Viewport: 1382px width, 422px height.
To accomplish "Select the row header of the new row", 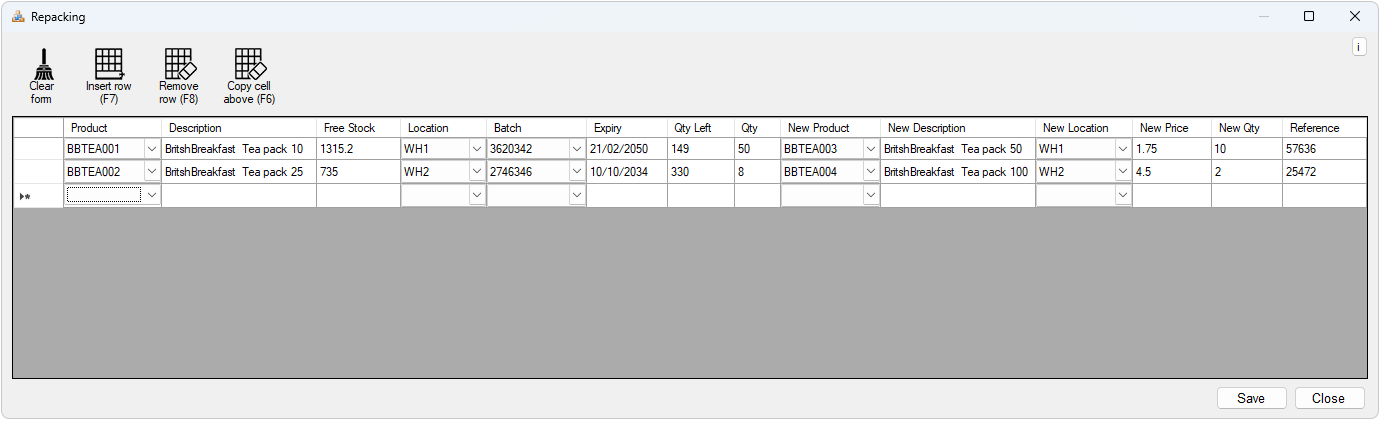I will point(38,196).
